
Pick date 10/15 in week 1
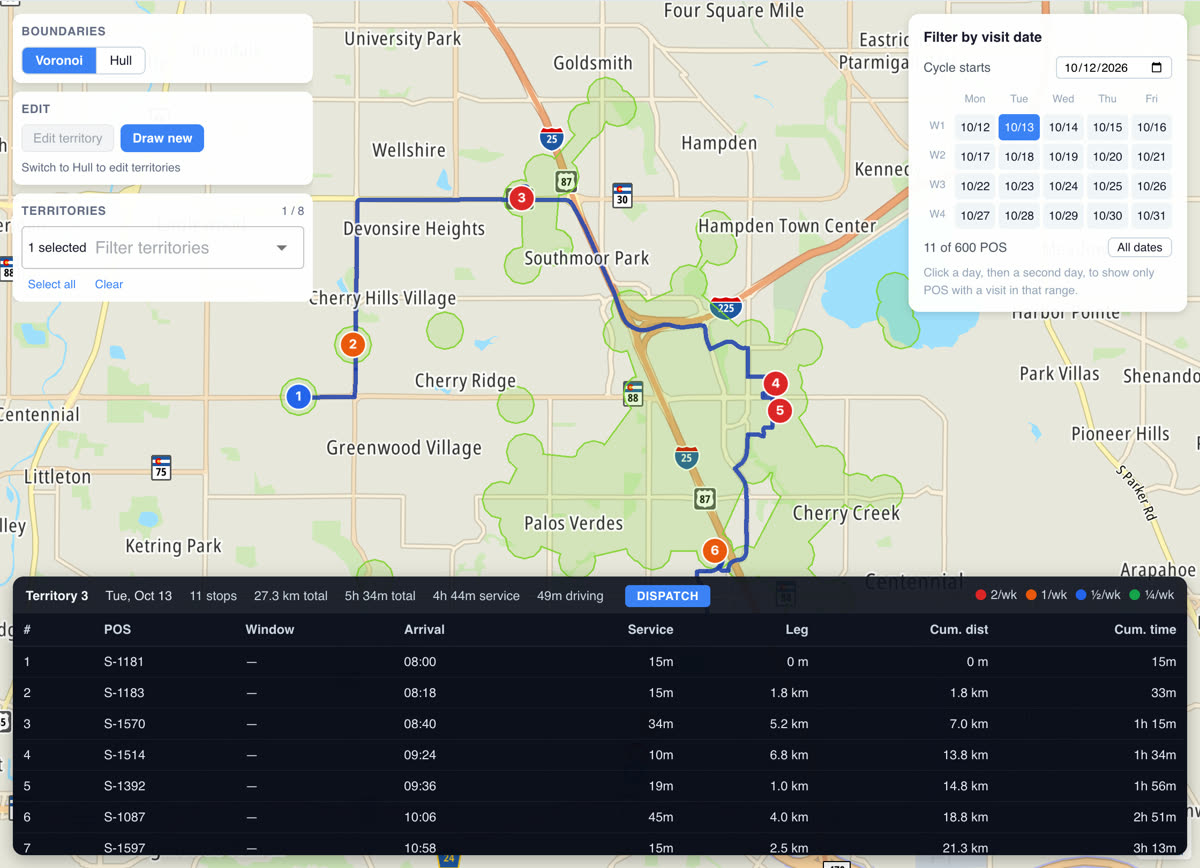1107,127
